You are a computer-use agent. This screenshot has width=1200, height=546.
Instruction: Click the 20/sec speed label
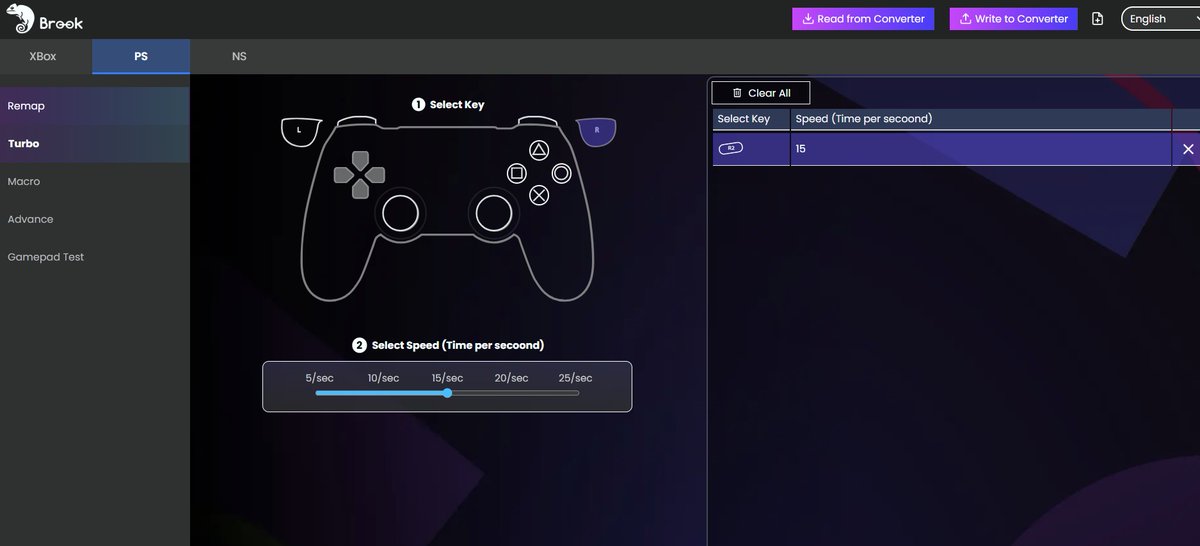click(511, 378)
